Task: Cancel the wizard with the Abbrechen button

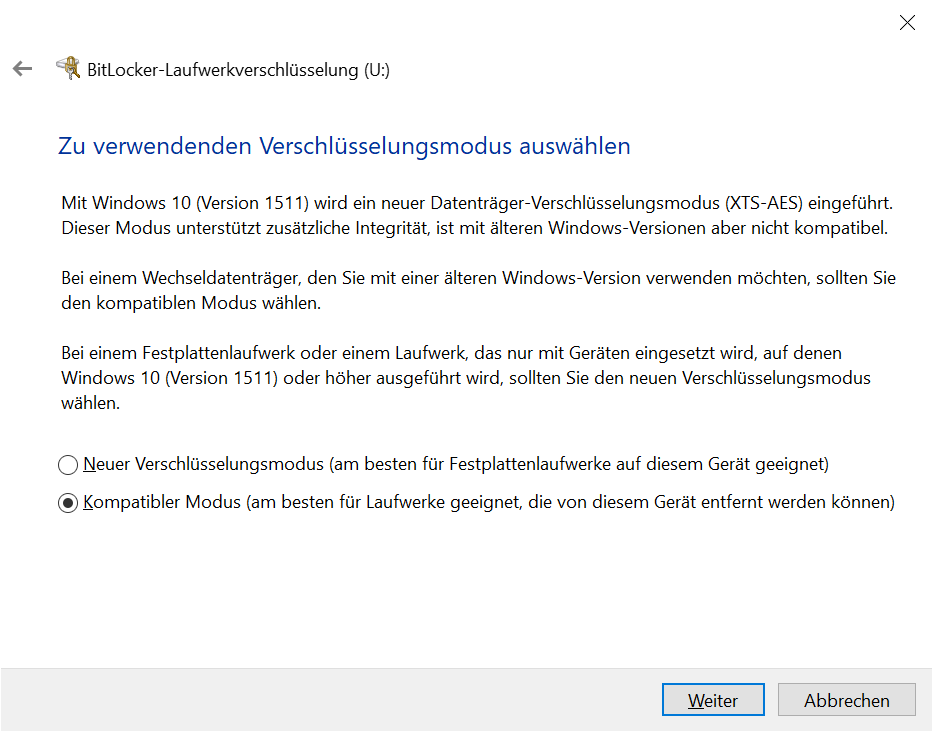Action: coord(846,700)
